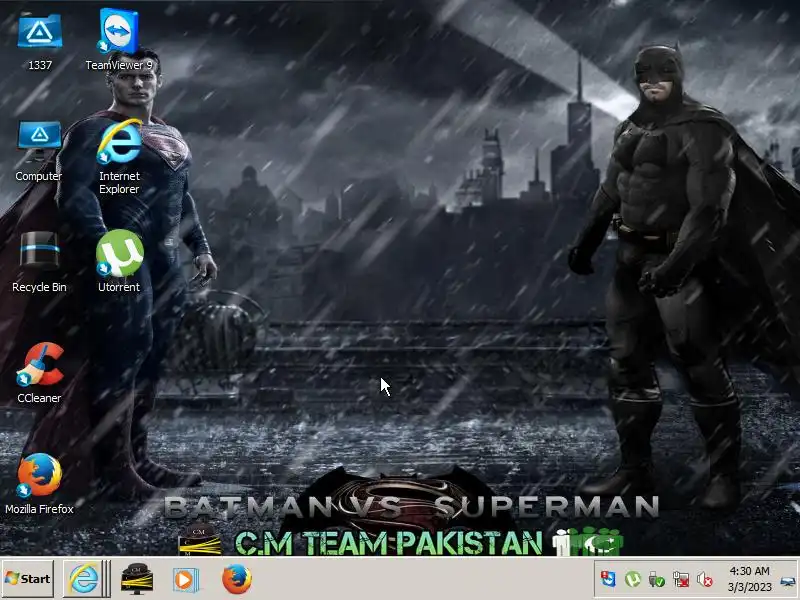Launch the TeamViewer 9 desktop shortcut
800x600 pixels.
click(119, 40)
